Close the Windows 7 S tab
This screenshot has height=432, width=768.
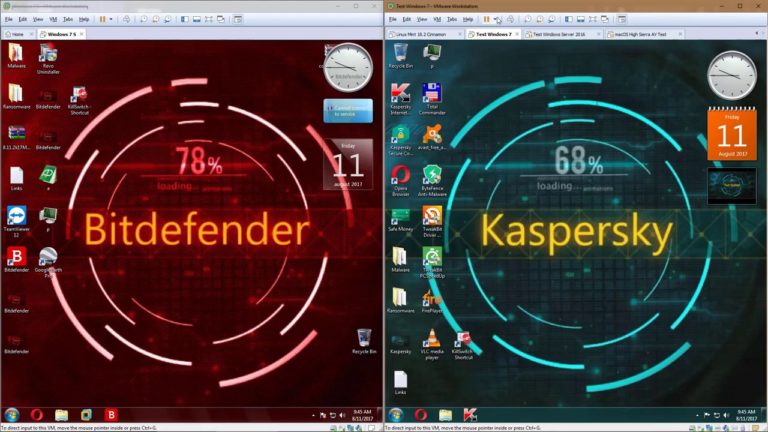pyautogui.click(x=81, y=34)
